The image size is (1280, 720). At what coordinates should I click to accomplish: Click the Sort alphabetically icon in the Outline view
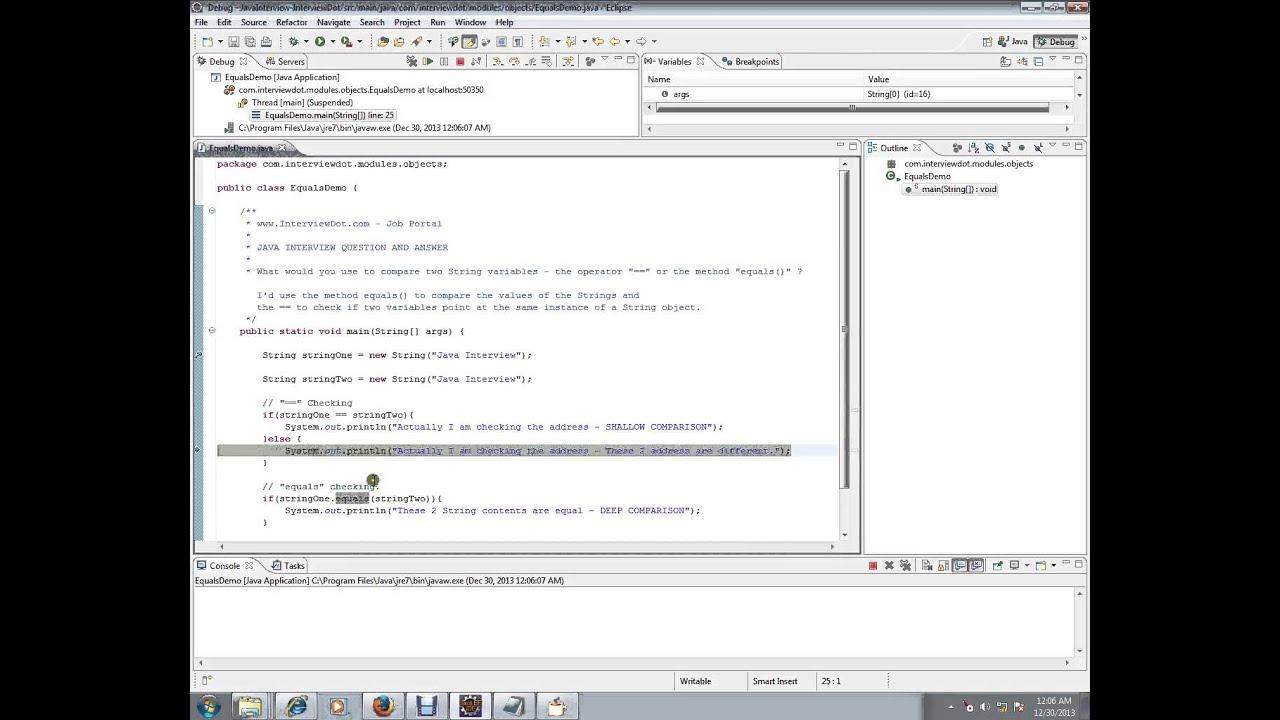tap(973, 147)
